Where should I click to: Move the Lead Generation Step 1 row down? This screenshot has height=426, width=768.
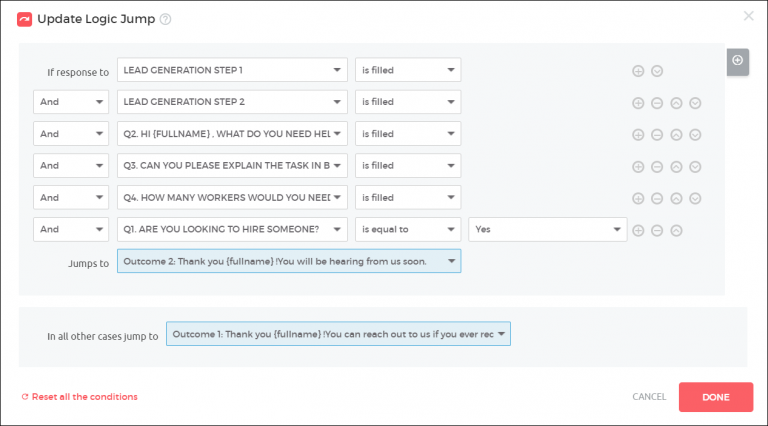657,71
